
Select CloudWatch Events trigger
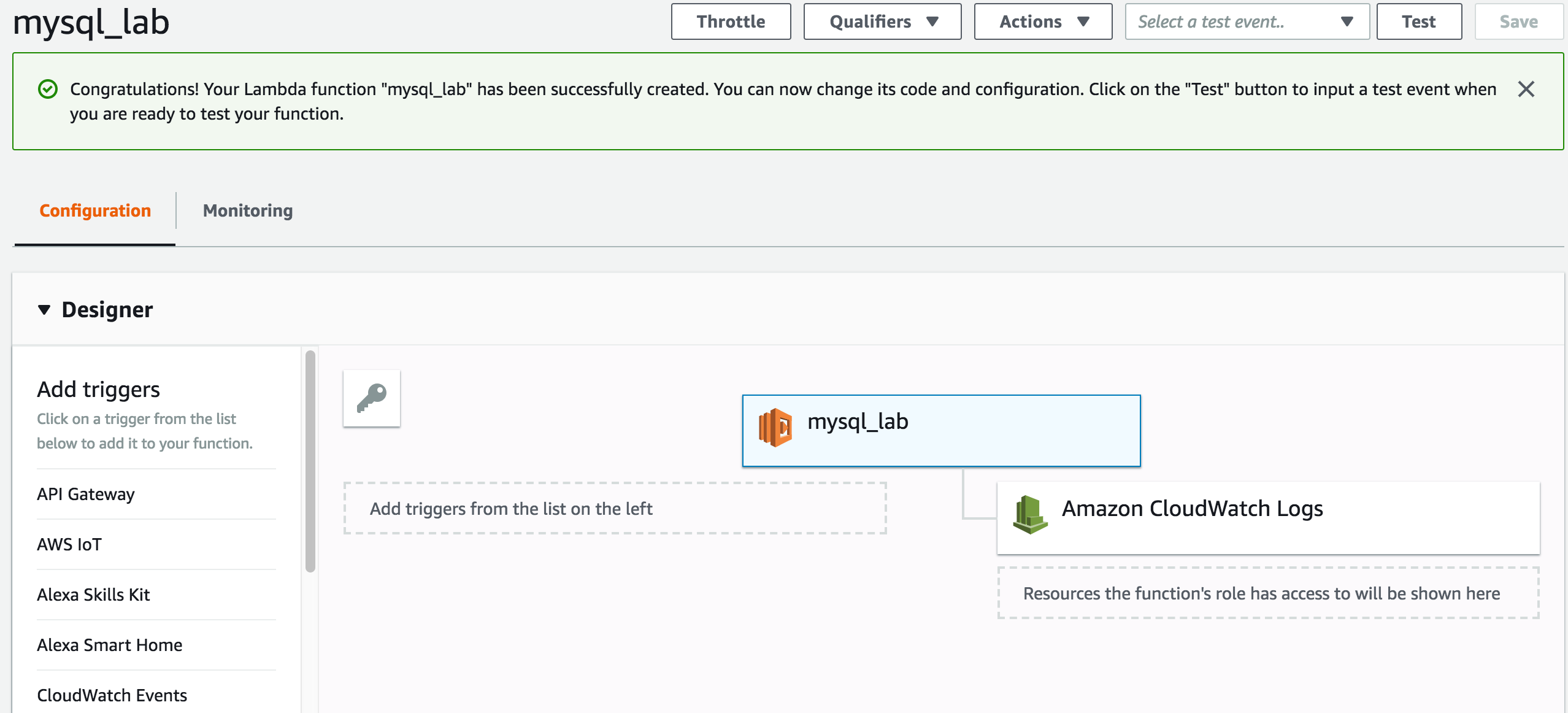click(112, 695)
